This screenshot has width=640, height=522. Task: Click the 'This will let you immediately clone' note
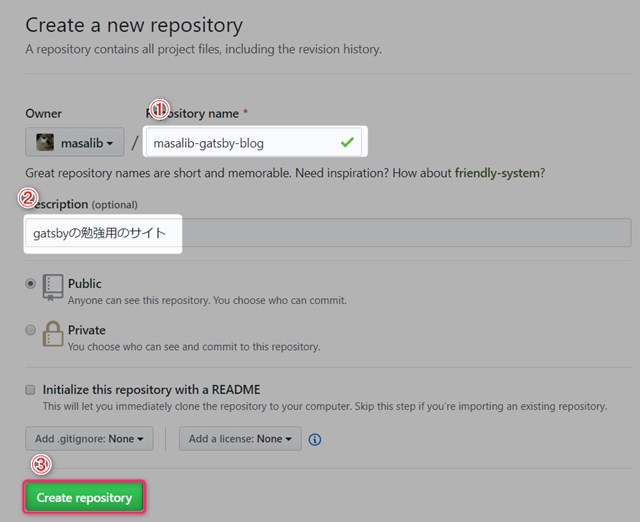click(x=325, y=406)
